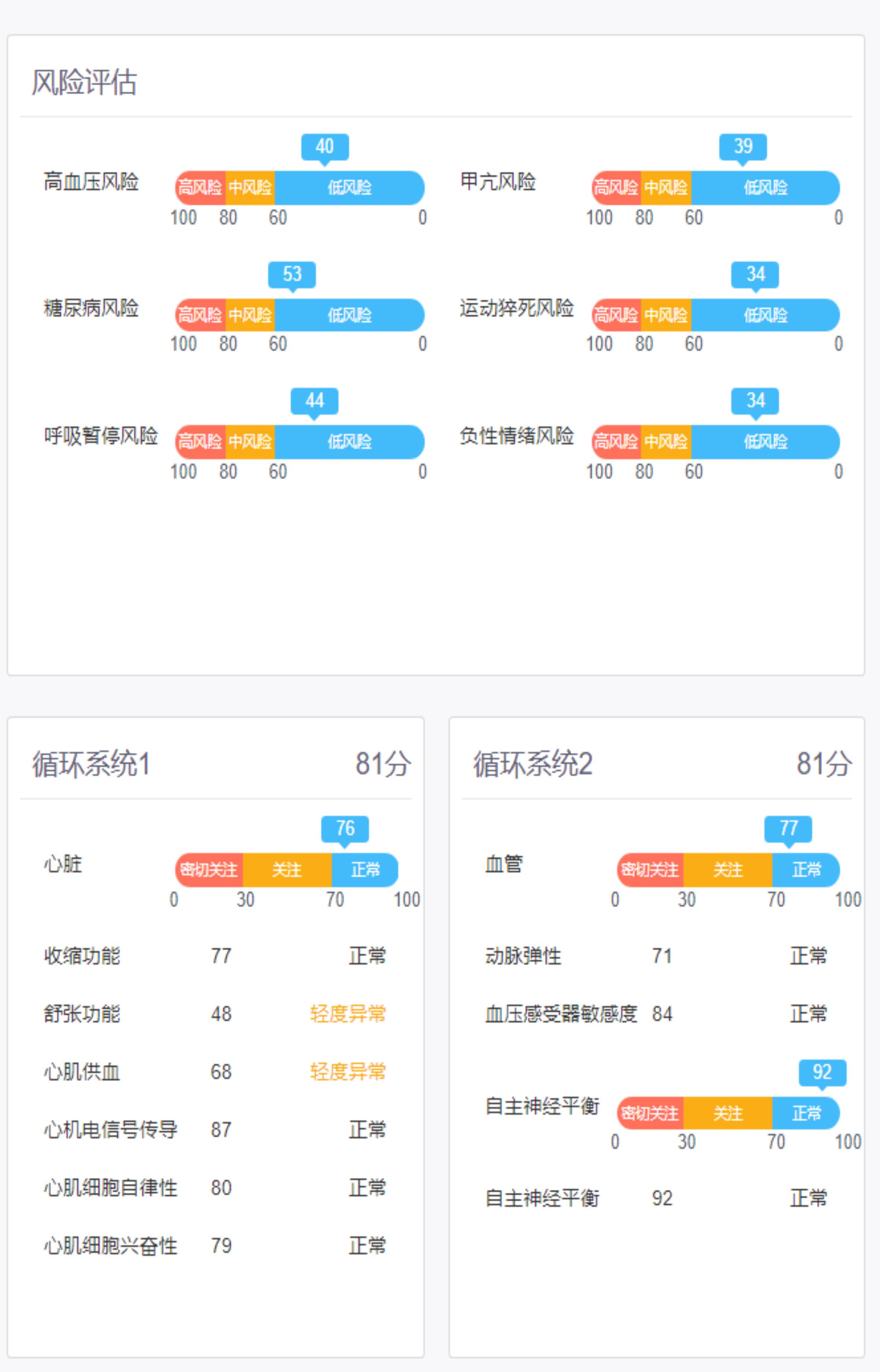This screenshot has width=880, height=1372.
Task: Click the orange 关注 segment of 血管 bar
Action: pyautogui.click(x=727, y=869)
